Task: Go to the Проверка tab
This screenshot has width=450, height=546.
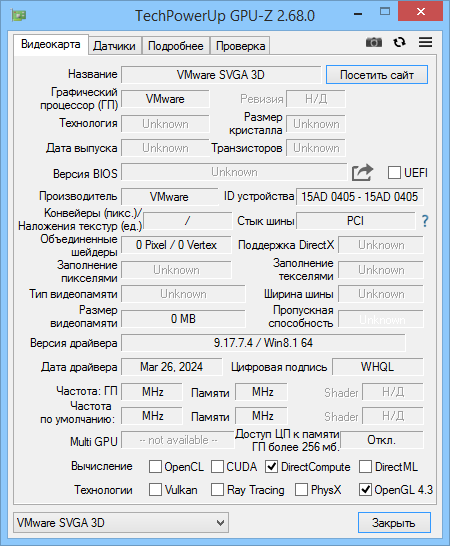Action: point(240,46)
